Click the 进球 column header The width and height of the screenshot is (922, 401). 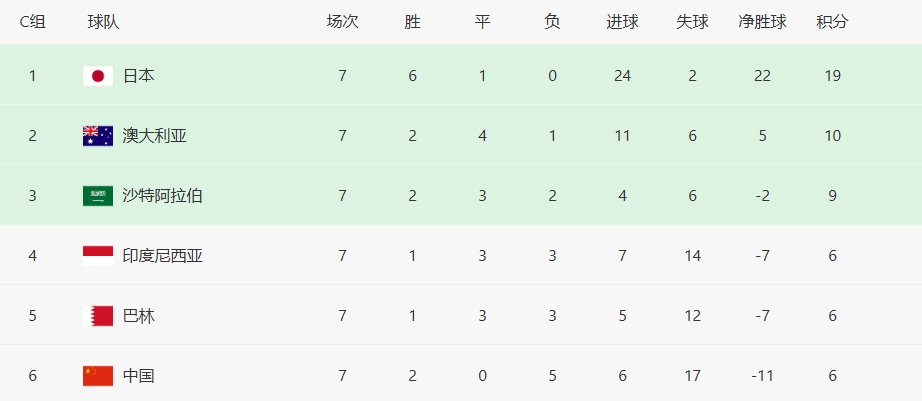click(623, 22)
